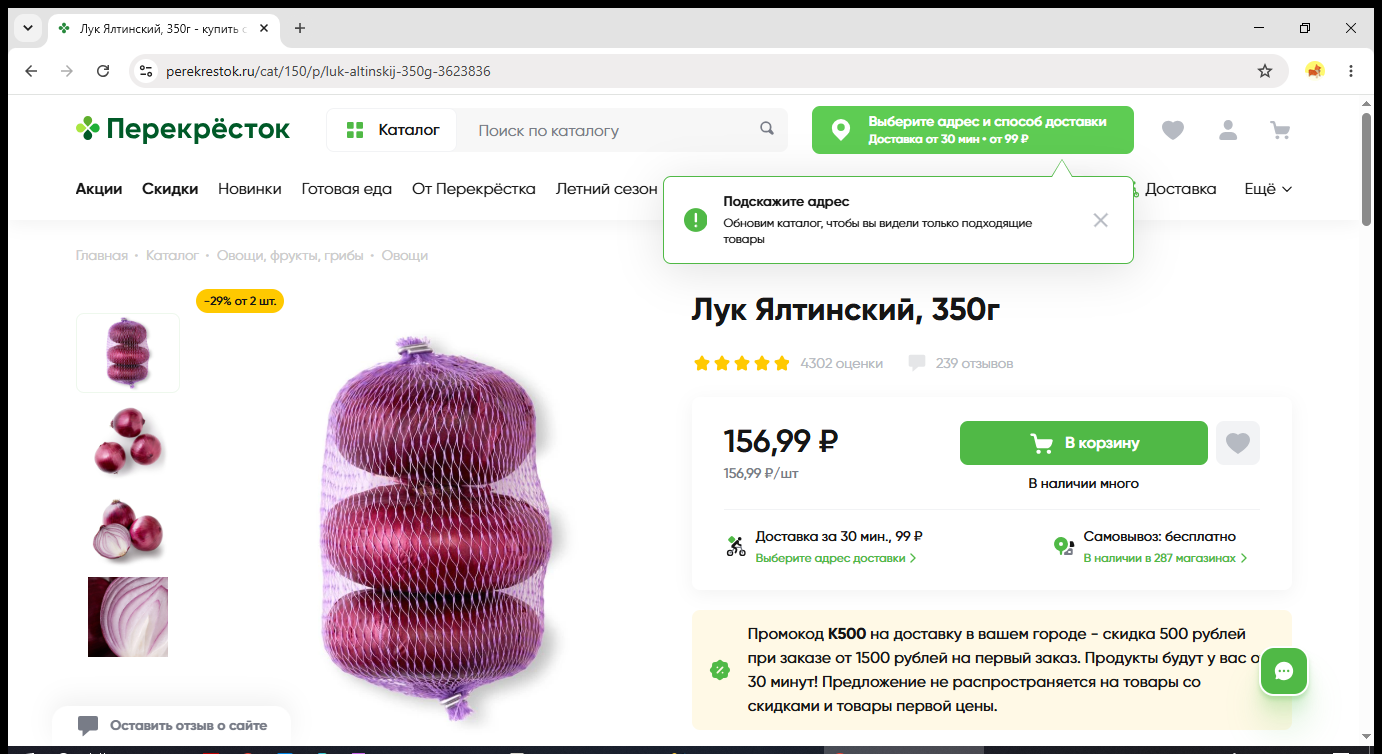1382x754 pixels.
Task: Reload the page in the browser
Action: (103, 71)
